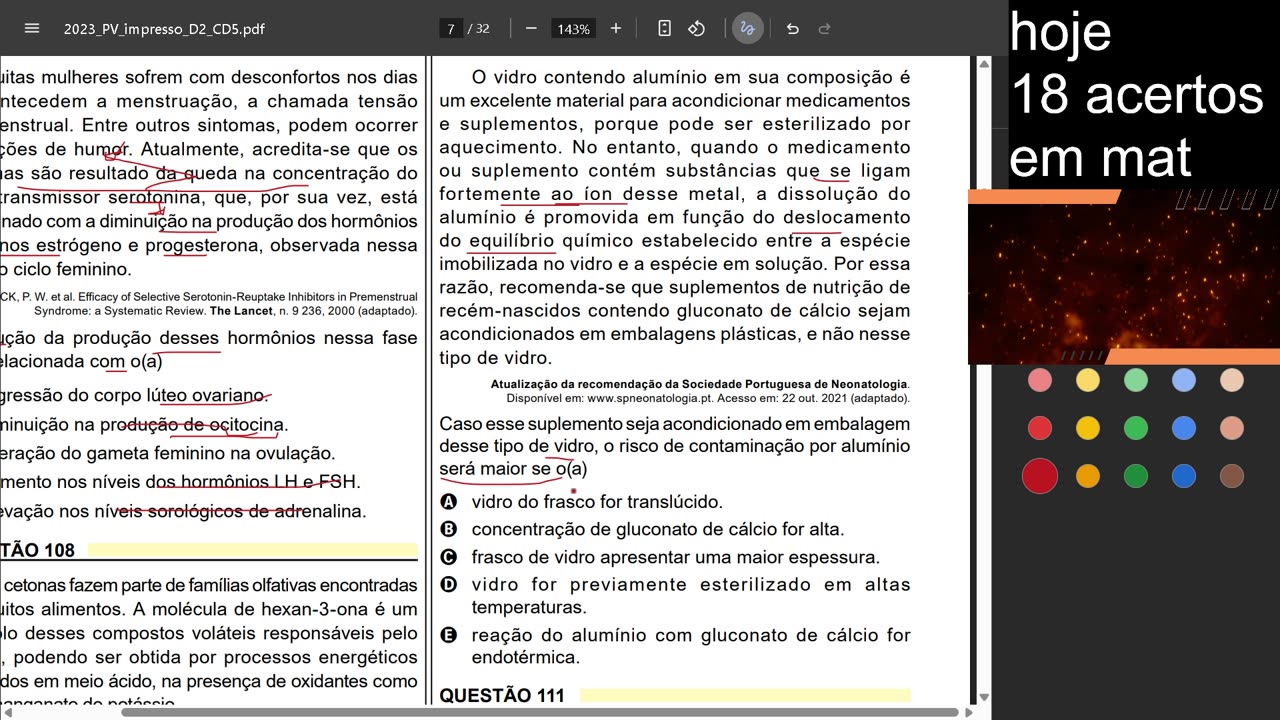Pick the dark blue swatch in the bottom row

1184,476
